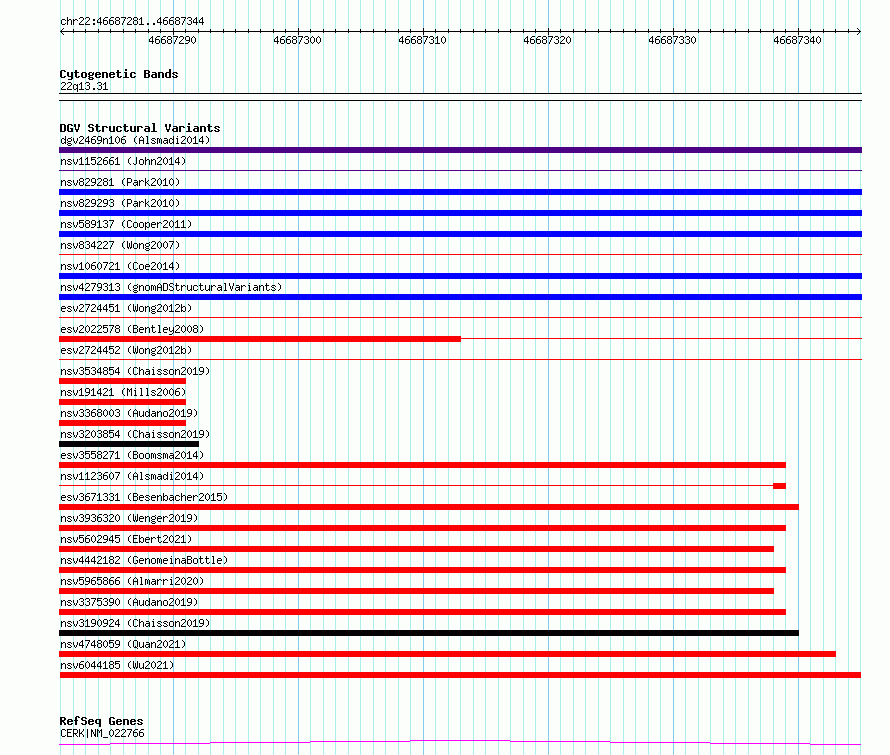
Task: Select variant nsv829281 (Park2010)
Action: pyautogui.click(x=120, y=182)
